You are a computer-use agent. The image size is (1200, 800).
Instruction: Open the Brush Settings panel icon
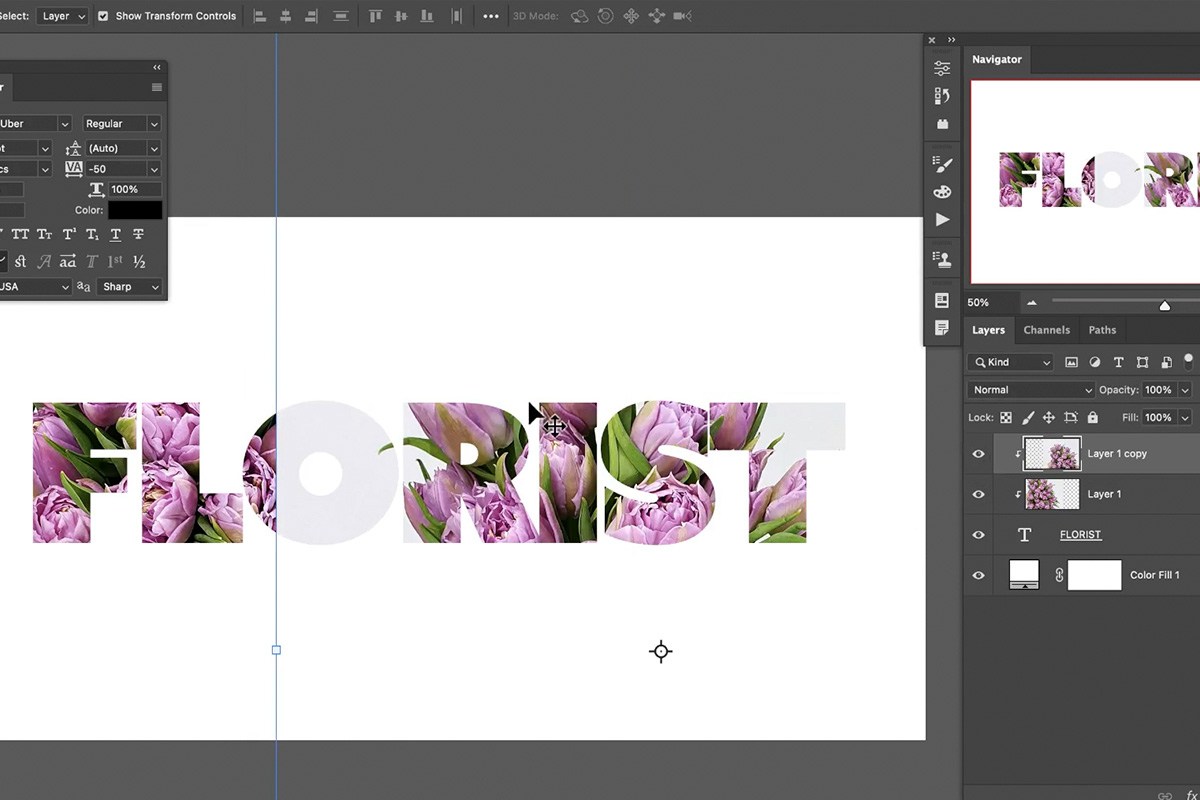(942, 164)
